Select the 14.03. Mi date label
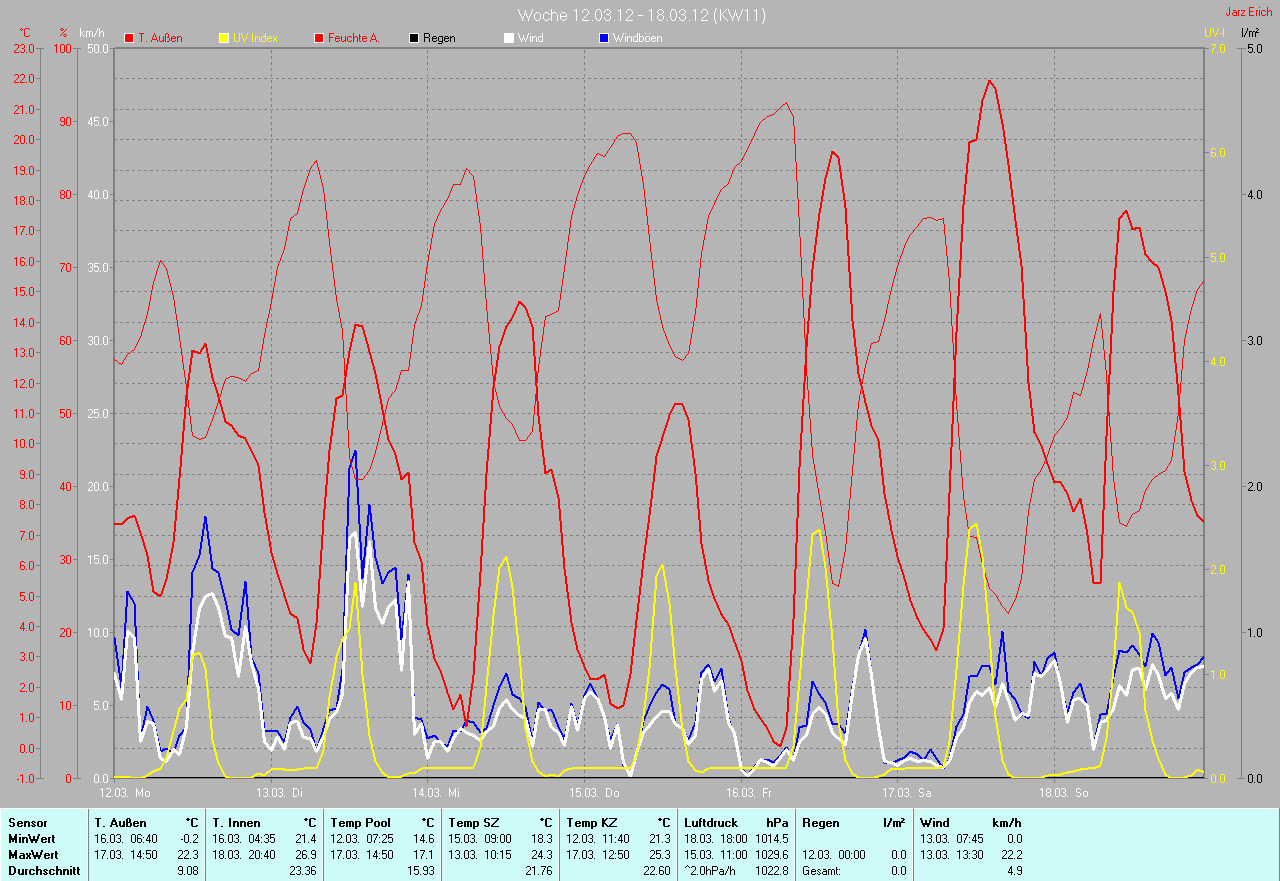Screen dimensions: 1280x881 click(x=437, y=792)
